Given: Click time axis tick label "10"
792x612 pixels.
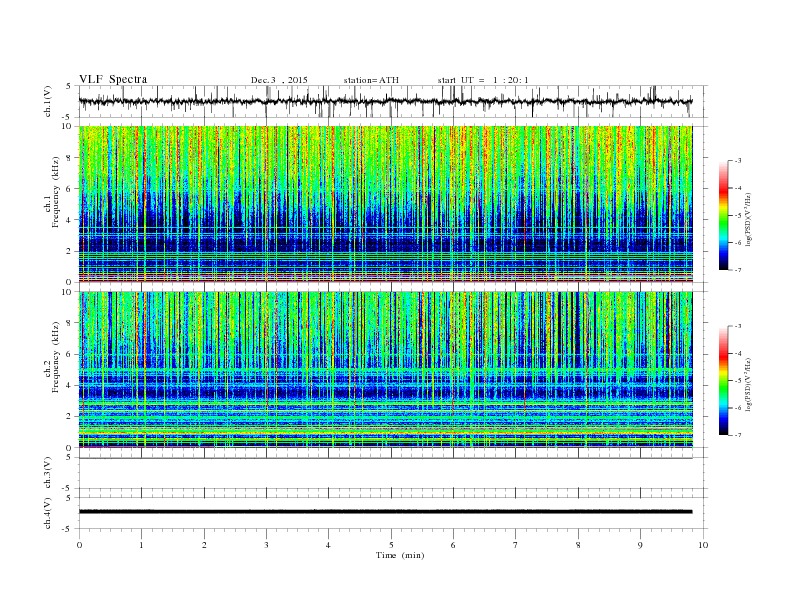Looking at the screenshot, I should tap(703, 545).
